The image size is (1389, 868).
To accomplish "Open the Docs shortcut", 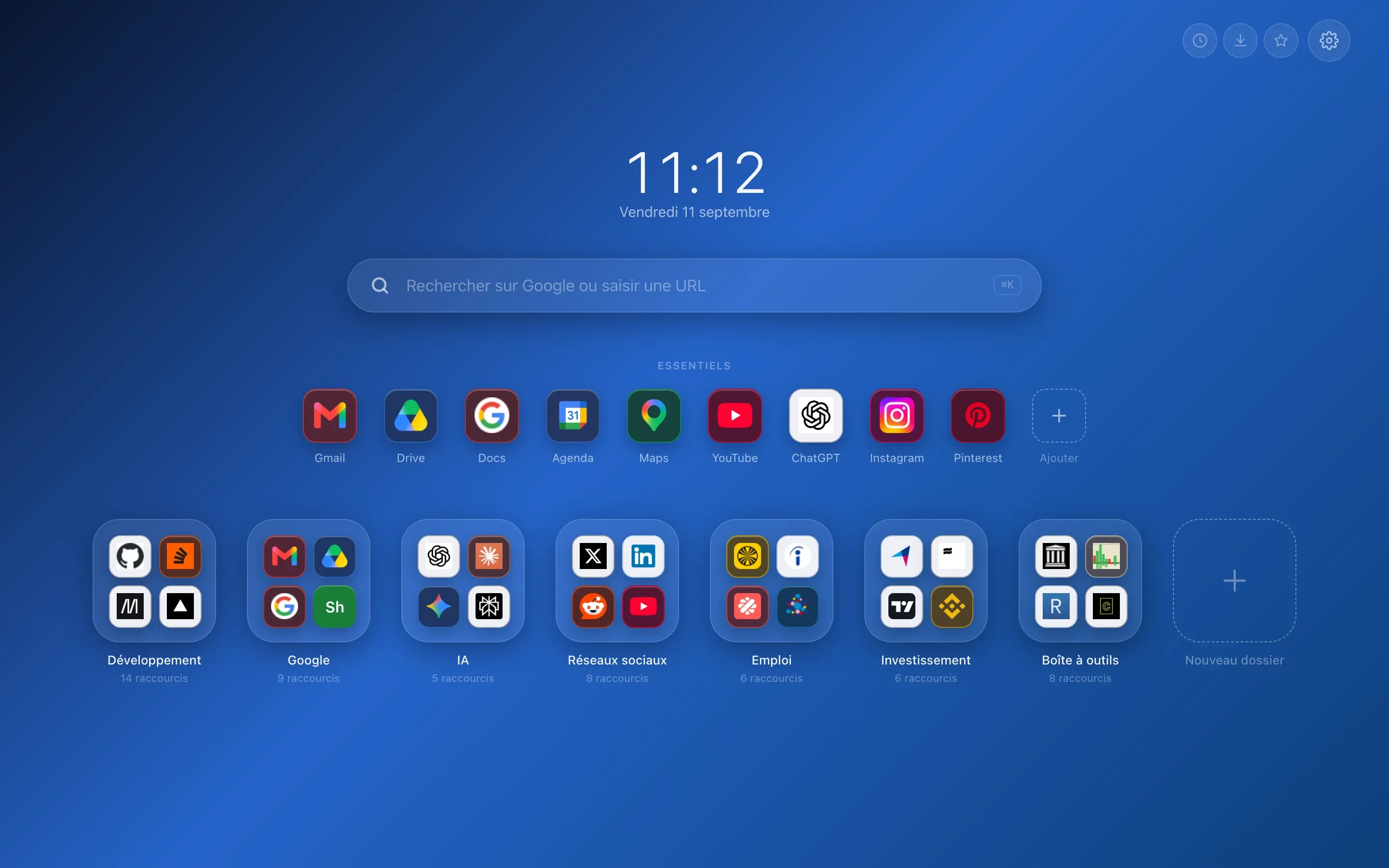I will pos(492,416).
